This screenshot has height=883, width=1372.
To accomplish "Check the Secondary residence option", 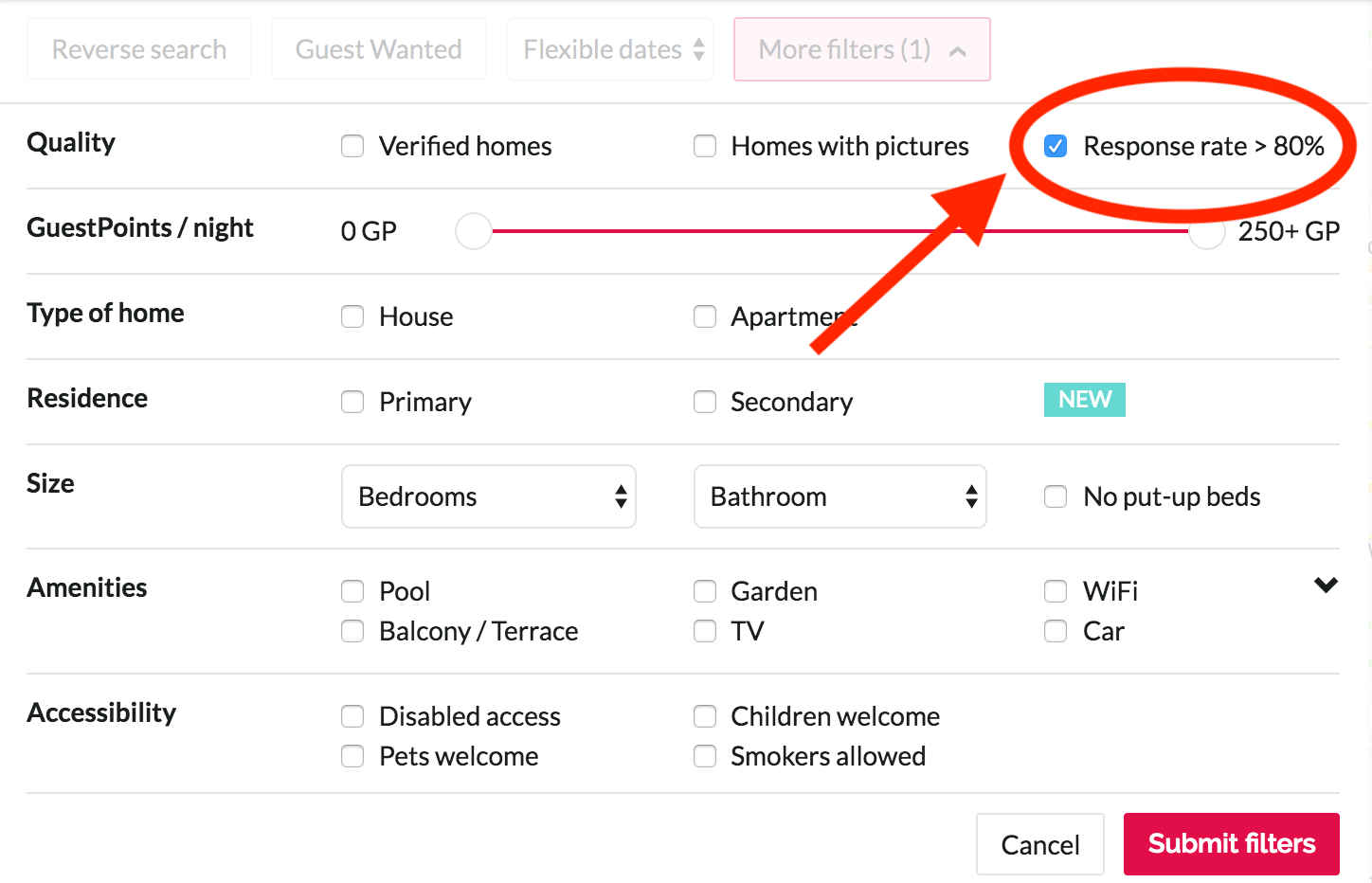I will click(705, 402).
